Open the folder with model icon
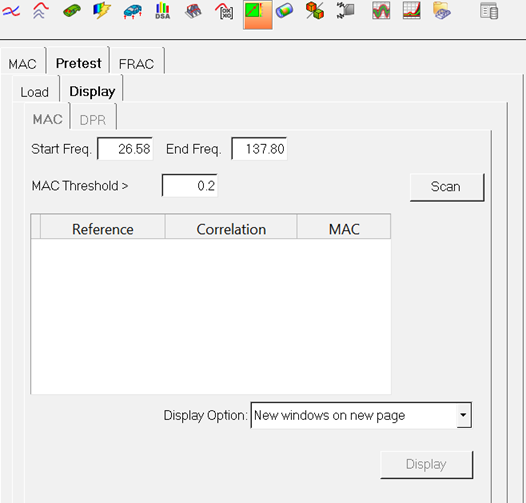 [x=441, y=11]
